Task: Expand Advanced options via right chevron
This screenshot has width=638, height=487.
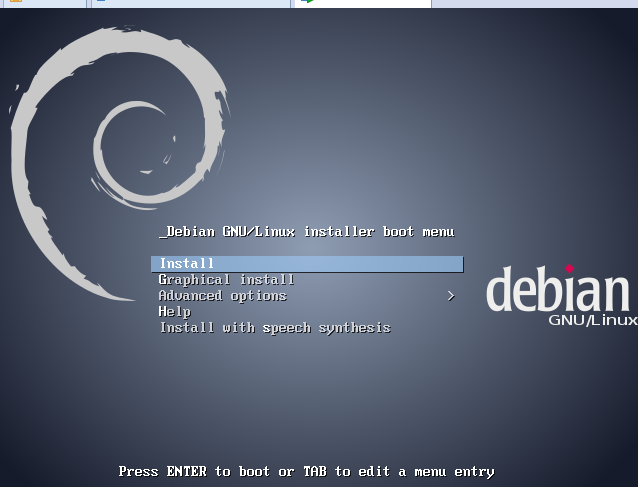Action: coord(451,296)
